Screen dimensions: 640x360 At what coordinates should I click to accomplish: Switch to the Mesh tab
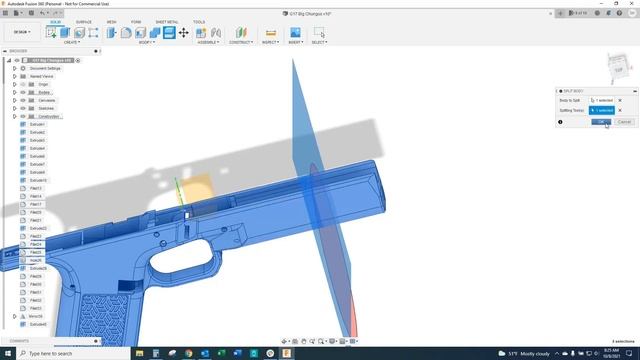(111, 22)
